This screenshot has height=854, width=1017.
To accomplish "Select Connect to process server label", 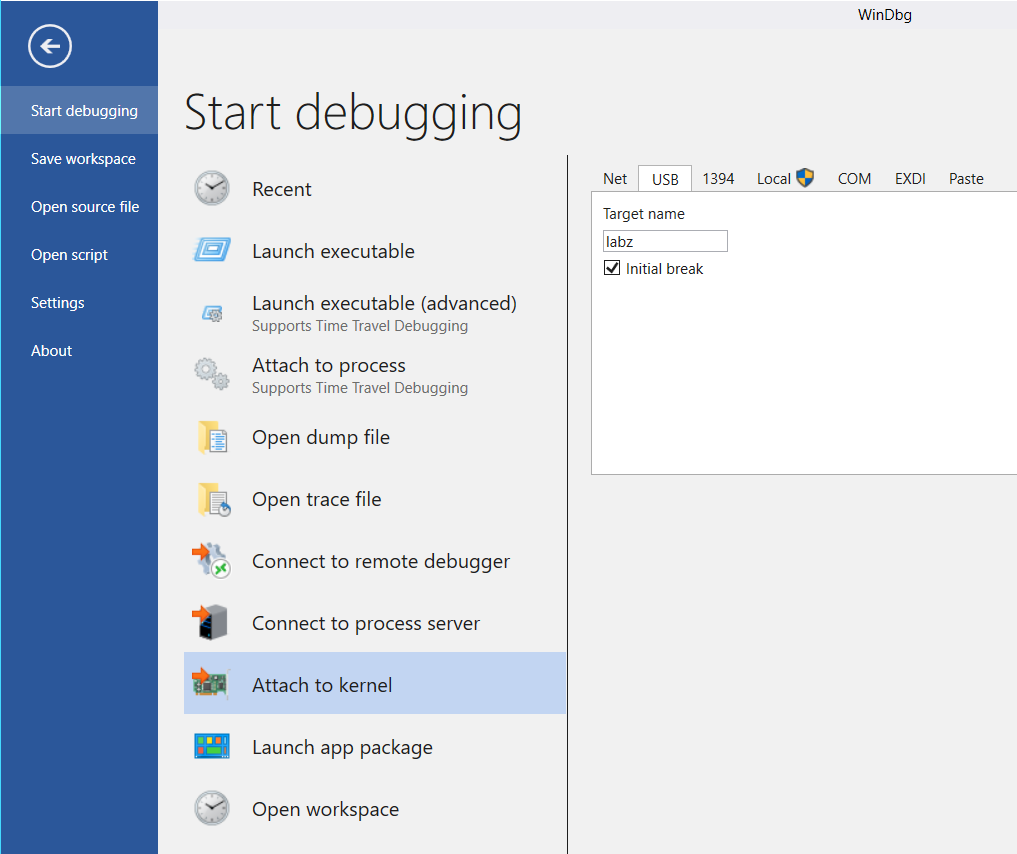I will click(x=366, y=623).
